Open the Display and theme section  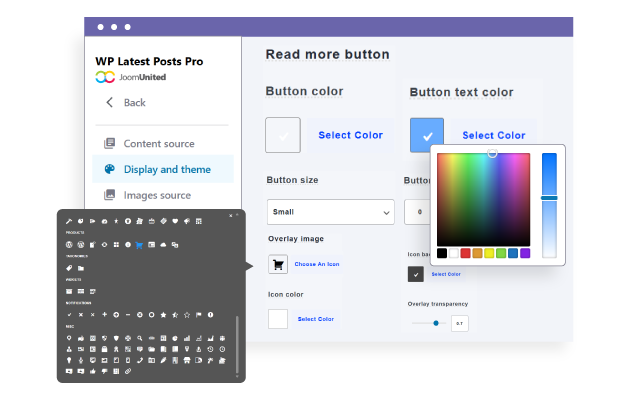point(166,169)
